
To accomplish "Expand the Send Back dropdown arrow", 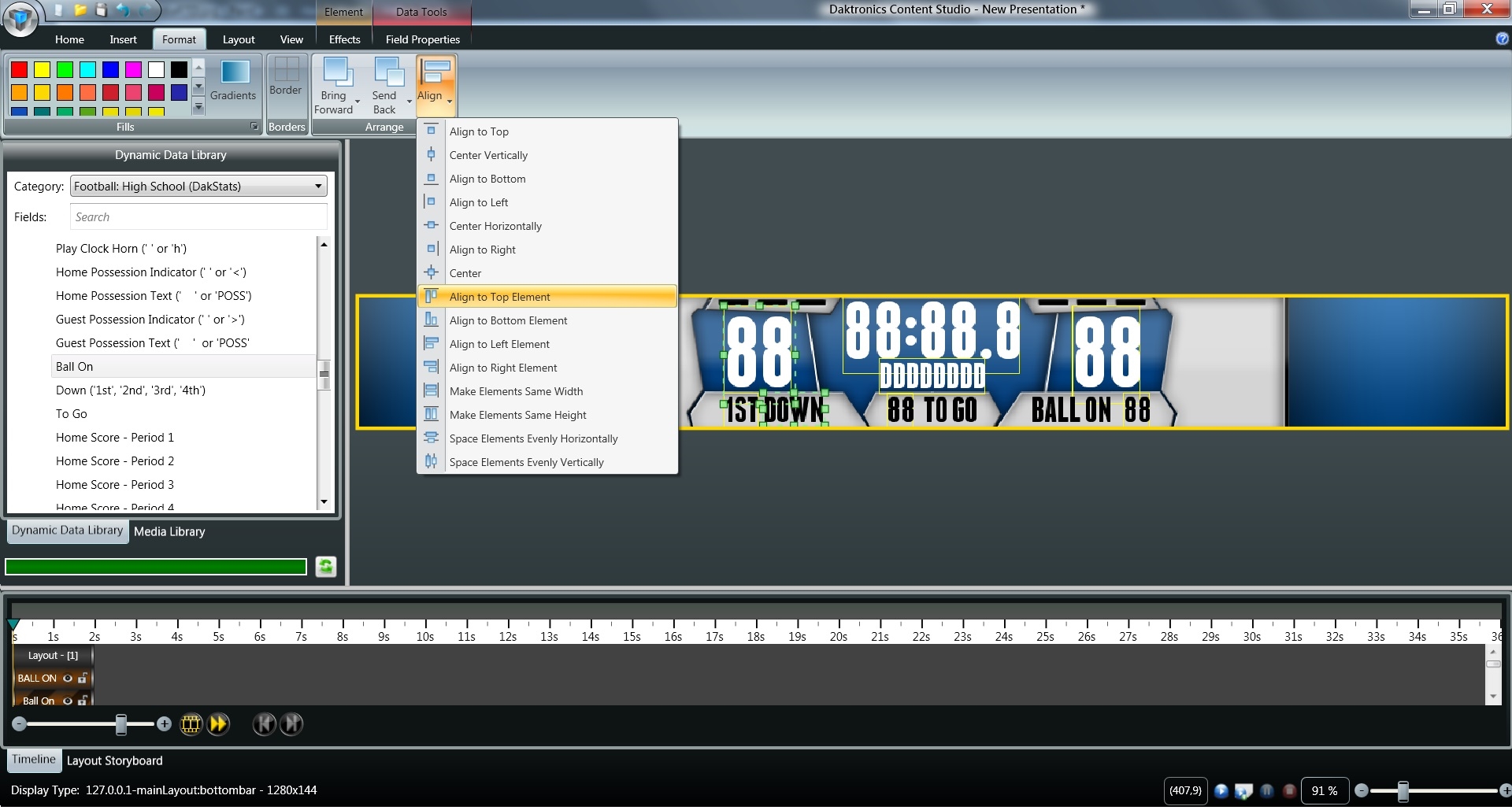I will pyautogui.click(x=409, y=102).
